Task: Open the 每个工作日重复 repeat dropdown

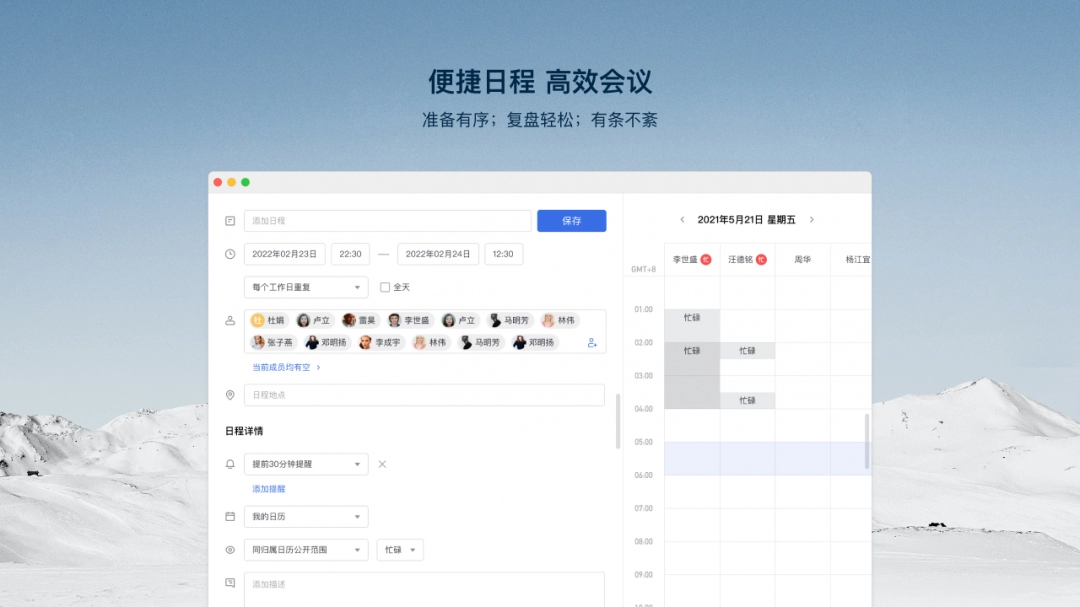Action: [x=305, y=287]
